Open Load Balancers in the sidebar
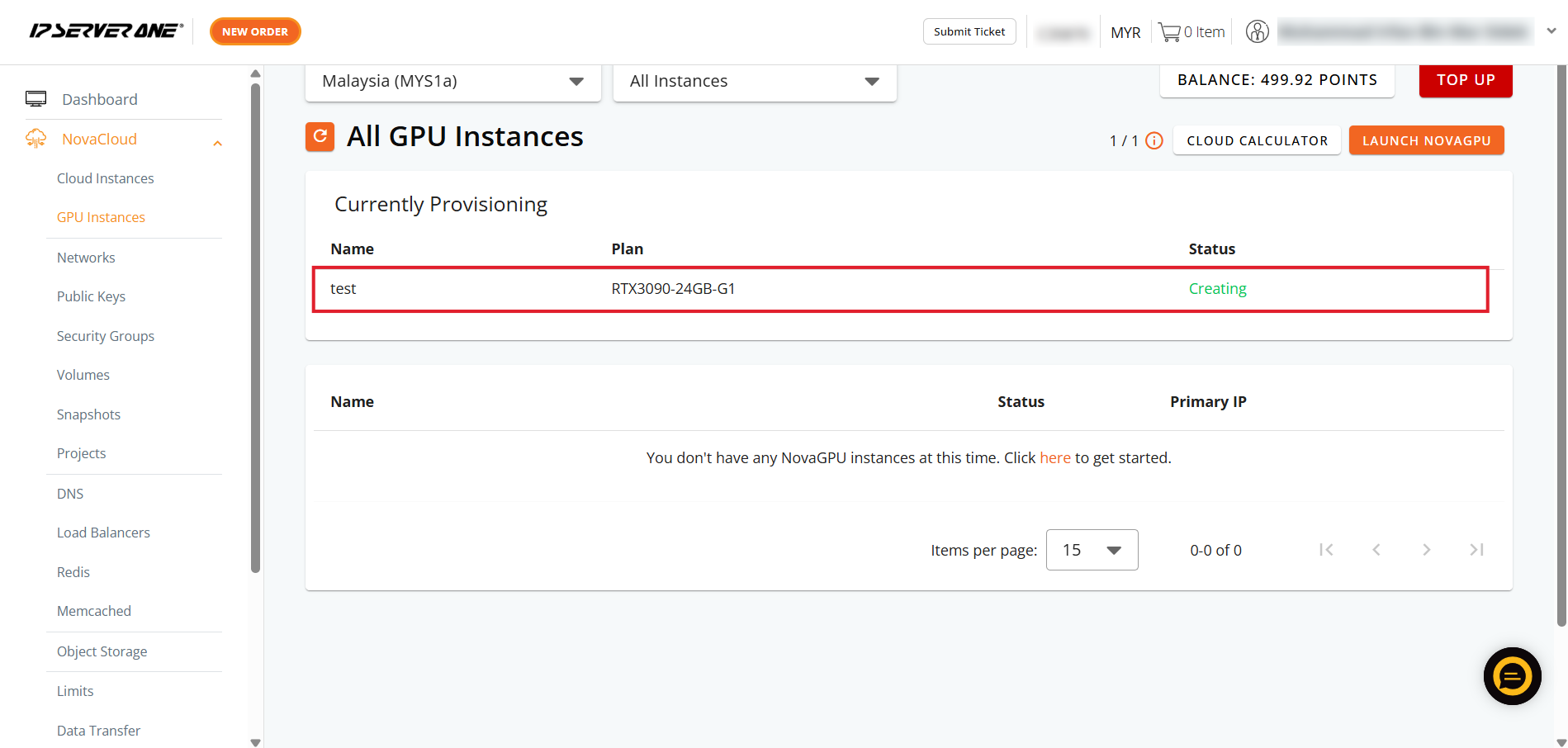 (x=103, y=533)
